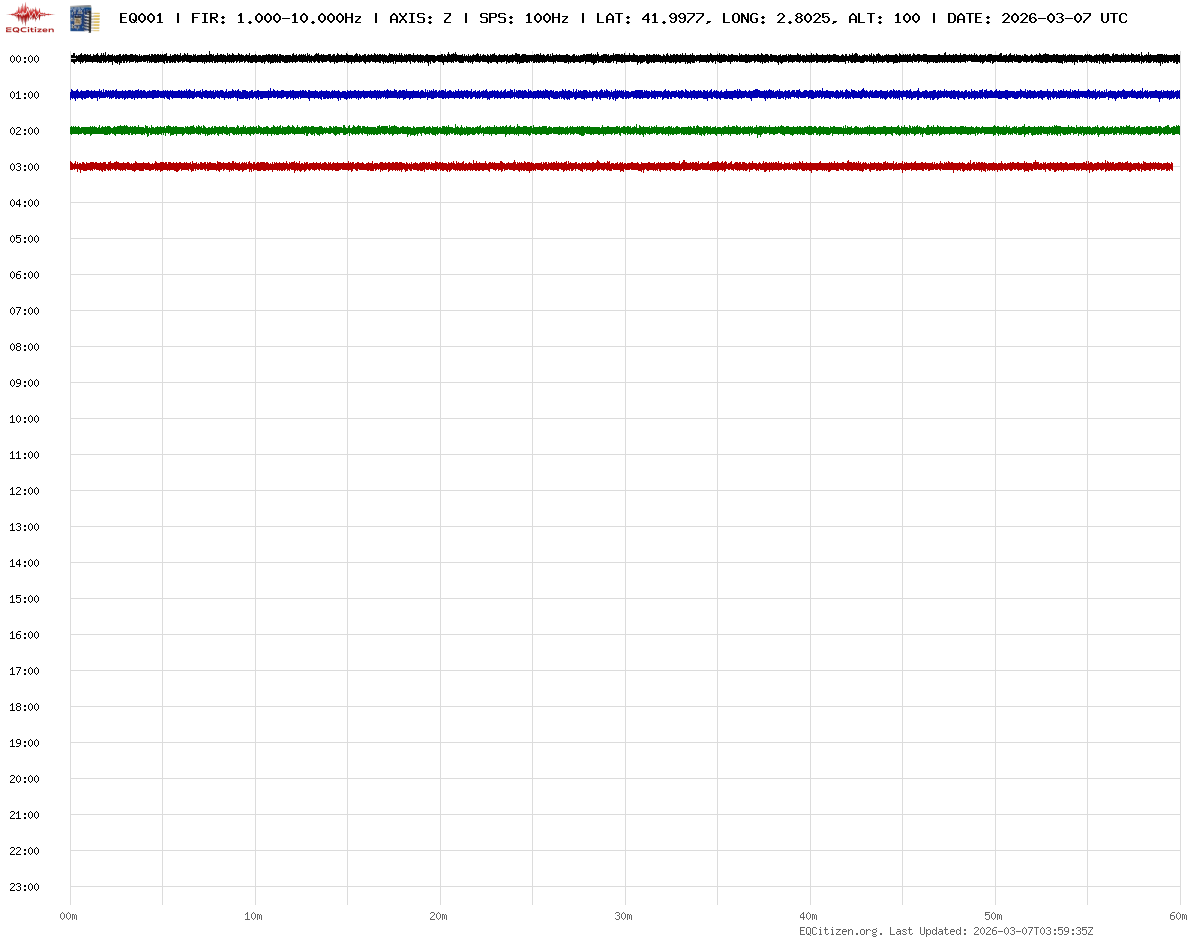Screen dimensions: 1200x940
Task: Click the SPS: 100Hz sample rate label
Action: pos(523,18)
